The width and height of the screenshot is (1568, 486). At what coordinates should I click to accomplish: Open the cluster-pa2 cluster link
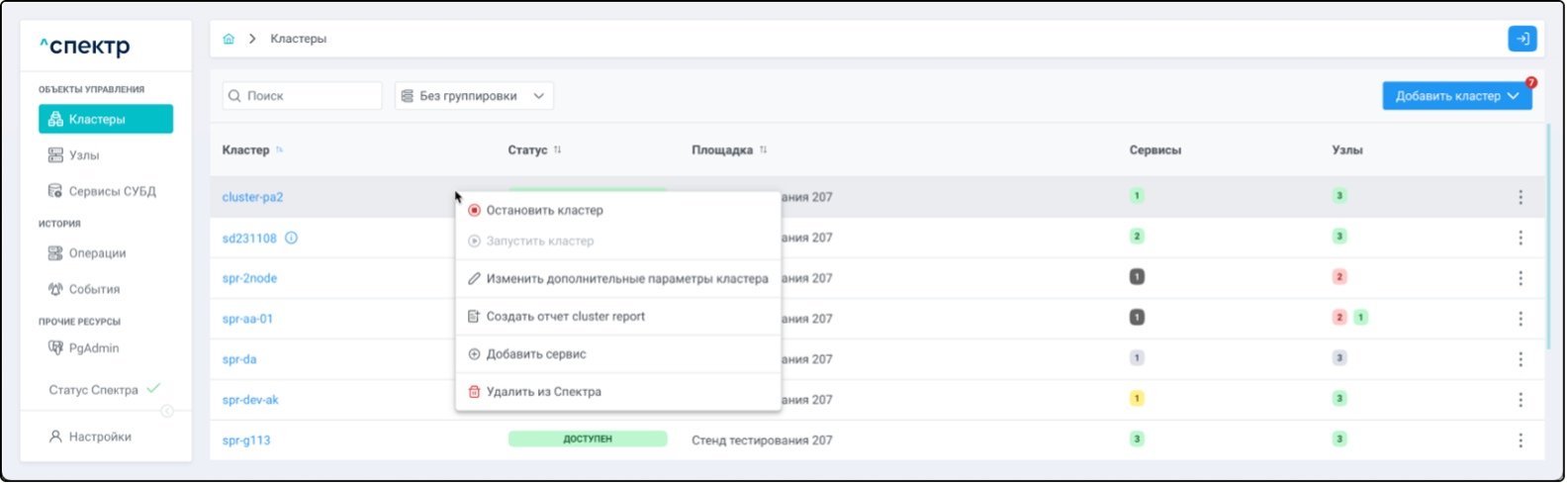tap(252, 197)
